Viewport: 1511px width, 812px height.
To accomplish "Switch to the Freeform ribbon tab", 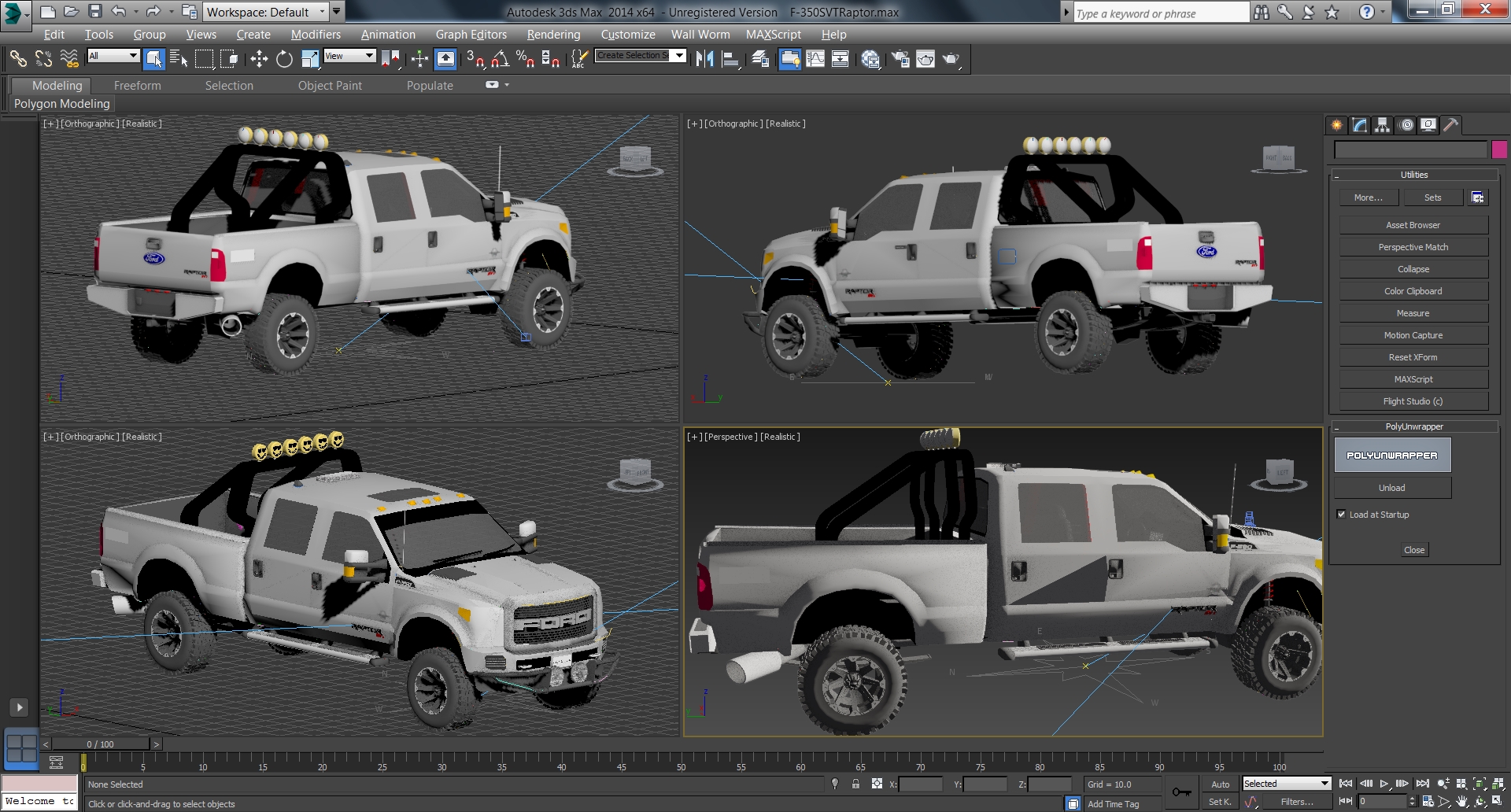I will pyautogui.click(x=137, y=86).
